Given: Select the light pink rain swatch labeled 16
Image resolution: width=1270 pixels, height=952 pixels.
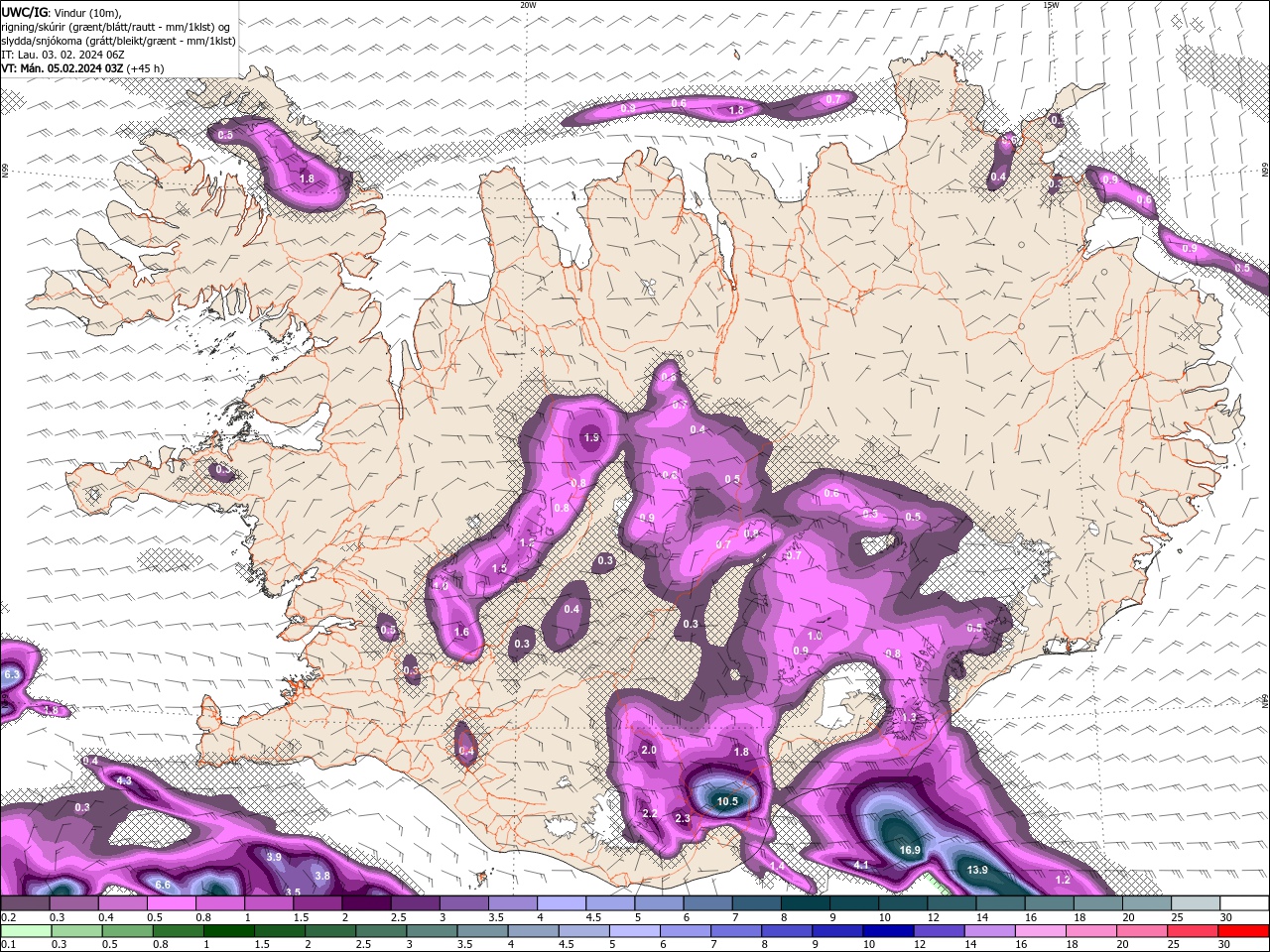Looking at the screenshot, I should pos(1040,931).
